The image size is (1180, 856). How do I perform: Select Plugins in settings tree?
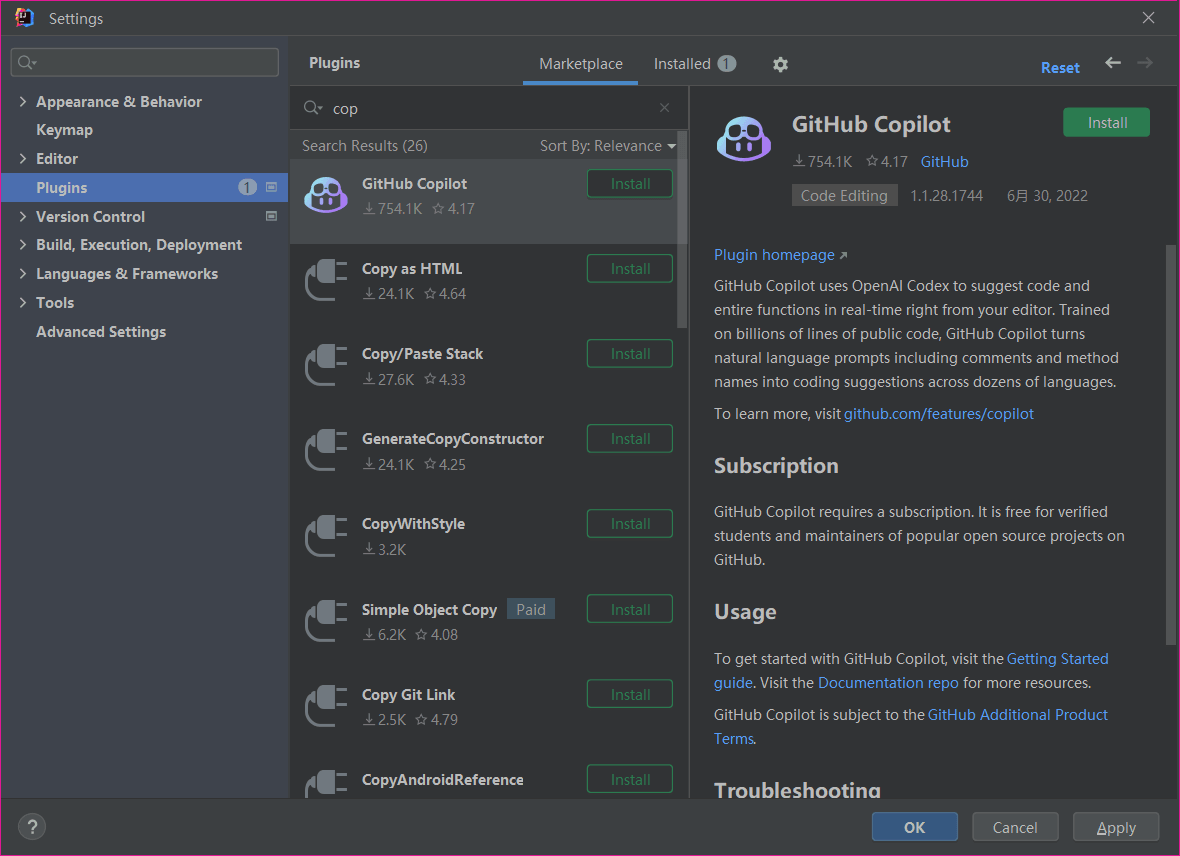click(x=144, y=187)
